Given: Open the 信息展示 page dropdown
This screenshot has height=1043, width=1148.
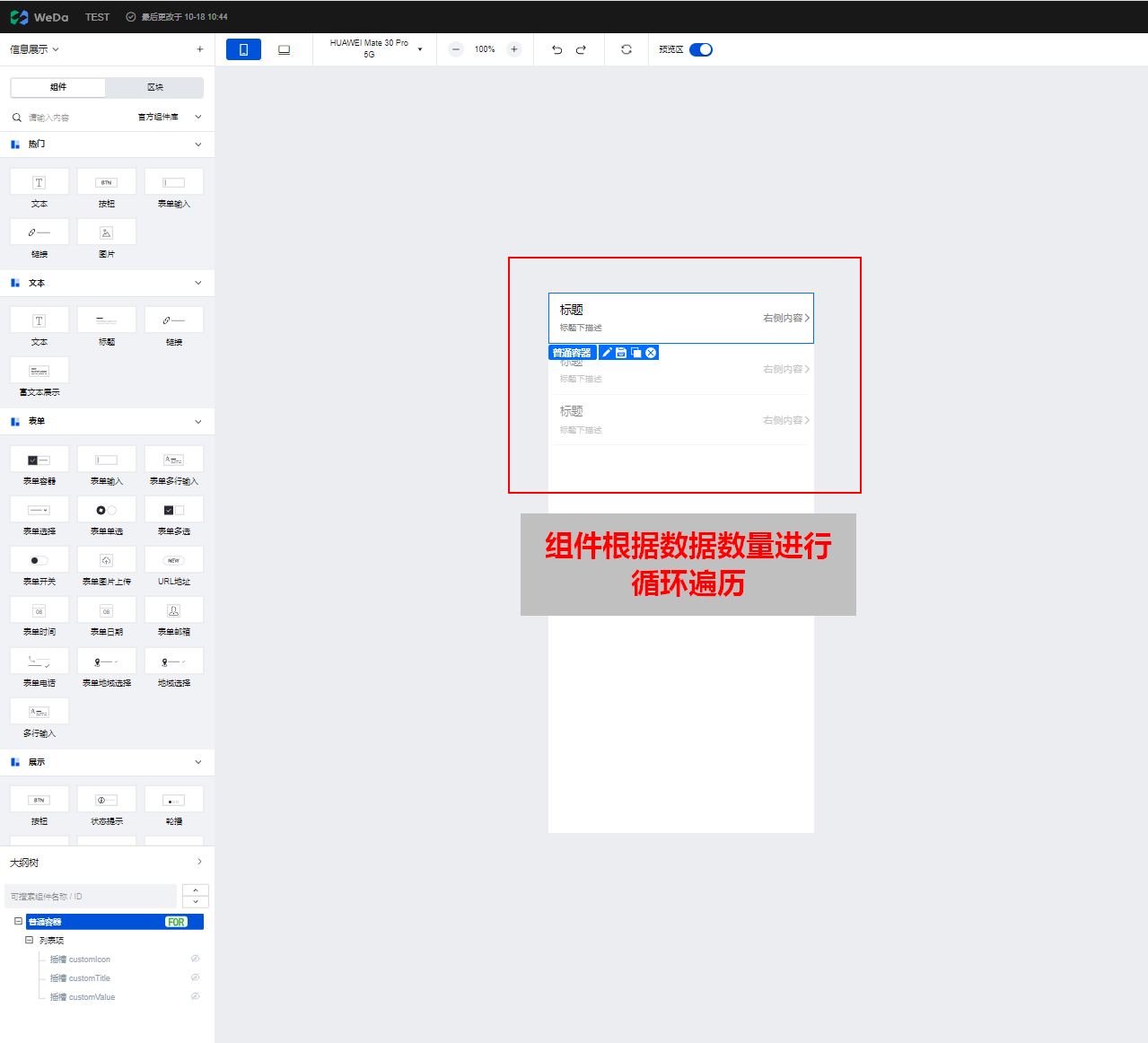Looking at the screenshot, I should (x=34, y=49).
